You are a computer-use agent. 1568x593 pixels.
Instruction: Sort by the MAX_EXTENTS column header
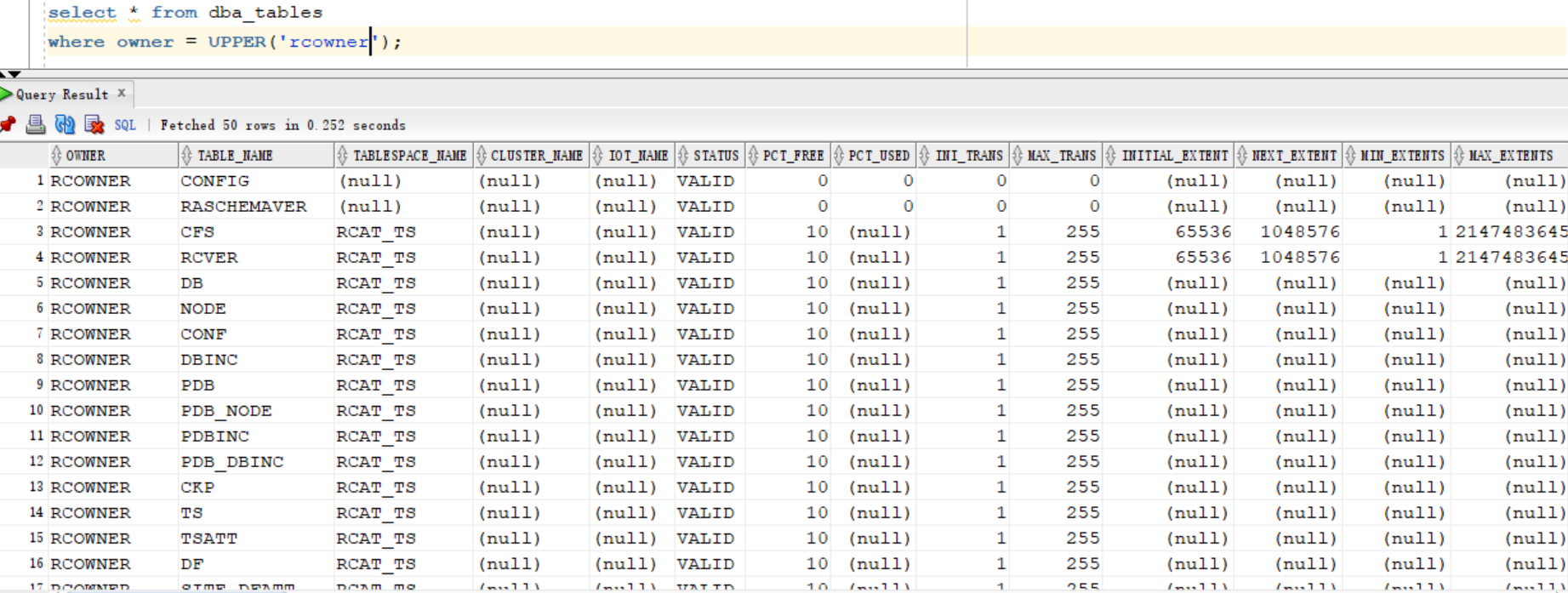pos(1511,156)
